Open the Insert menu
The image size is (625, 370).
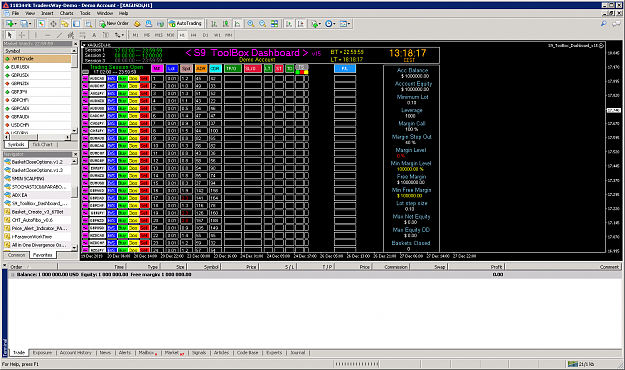(x=47, y=13)
